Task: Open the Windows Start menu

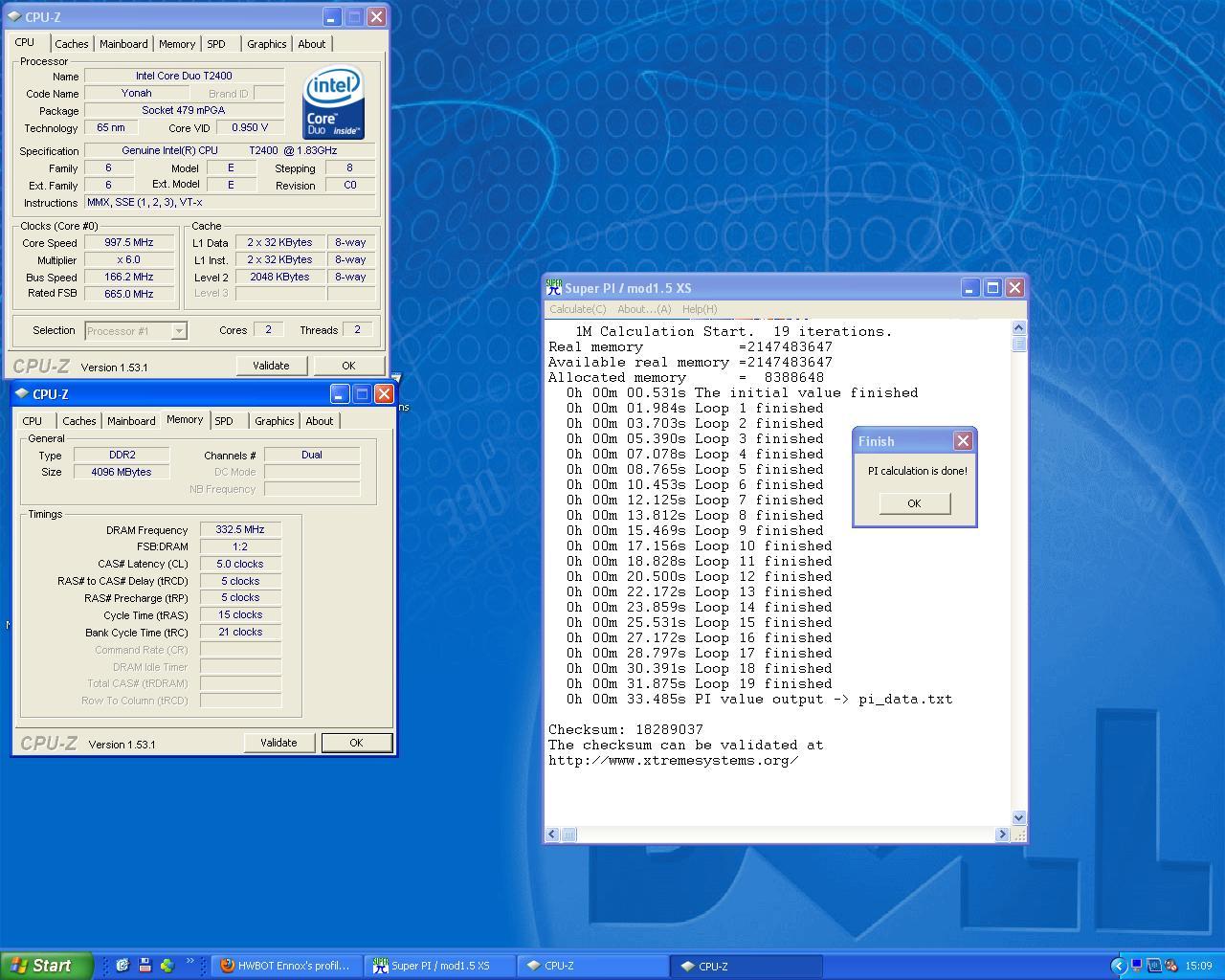Action: 47,966
